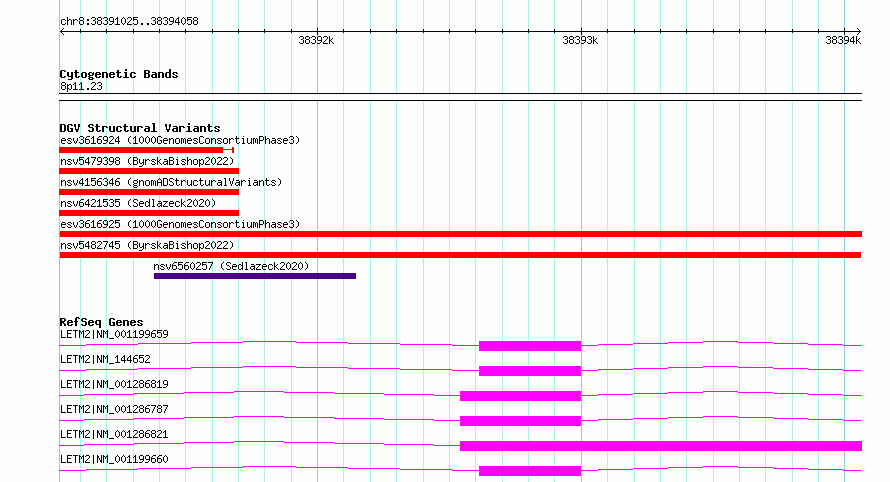Select the LETM2|NM_001286787 transcript label

114,409
